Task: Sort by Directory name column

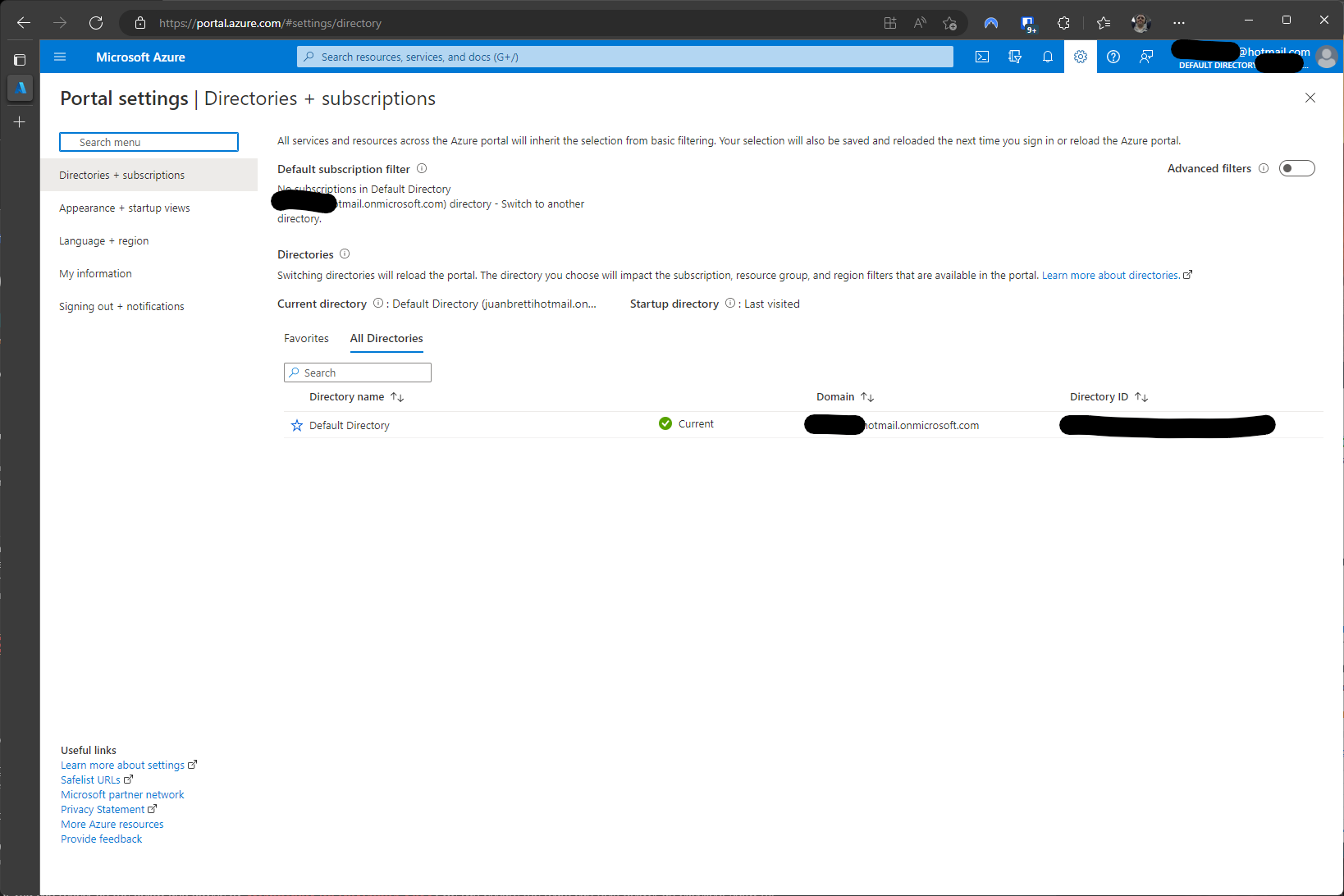Action: [356, 397]
